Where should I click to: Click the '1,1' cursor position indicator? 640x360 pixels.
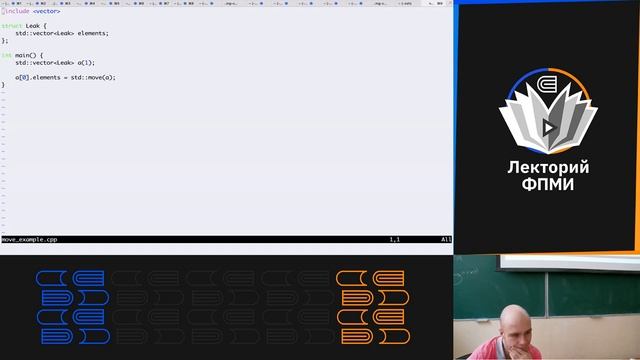[x=394, y=240]
